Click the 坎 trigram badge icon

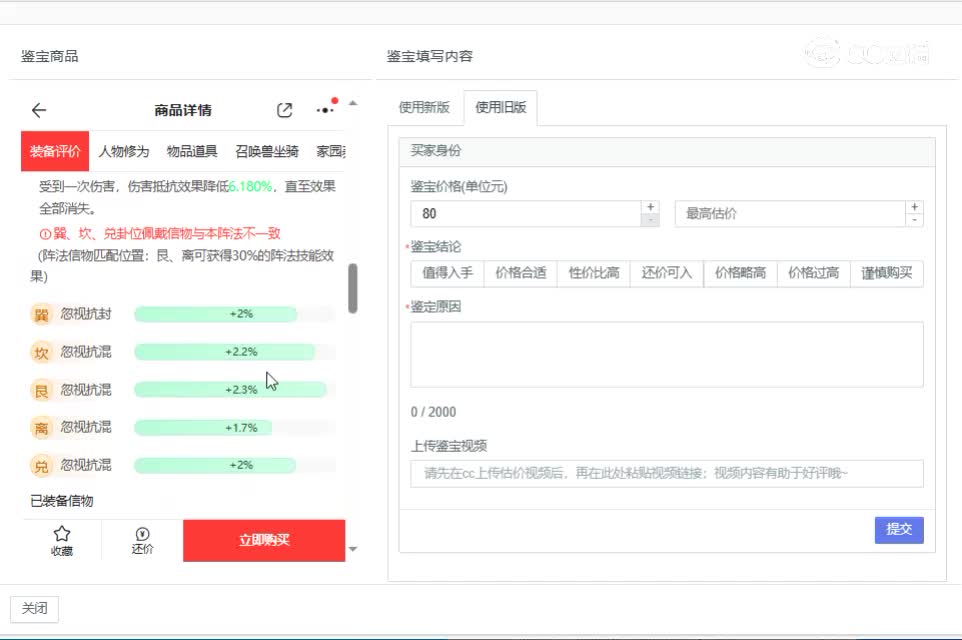coord(42,353)
